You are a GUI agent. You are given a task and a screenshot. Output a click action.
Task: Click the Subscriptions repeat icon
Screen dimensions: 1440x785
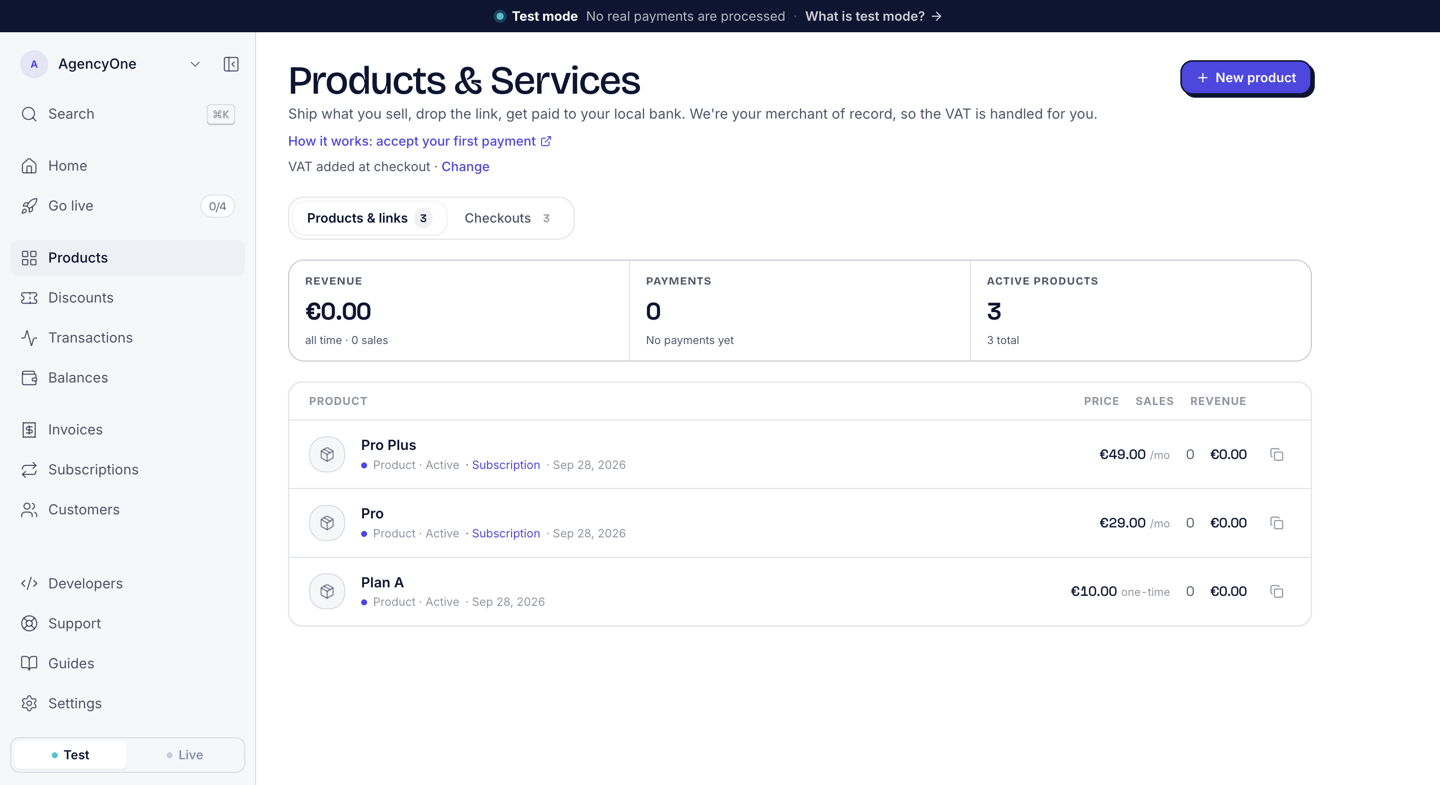(x=29, y=470)
